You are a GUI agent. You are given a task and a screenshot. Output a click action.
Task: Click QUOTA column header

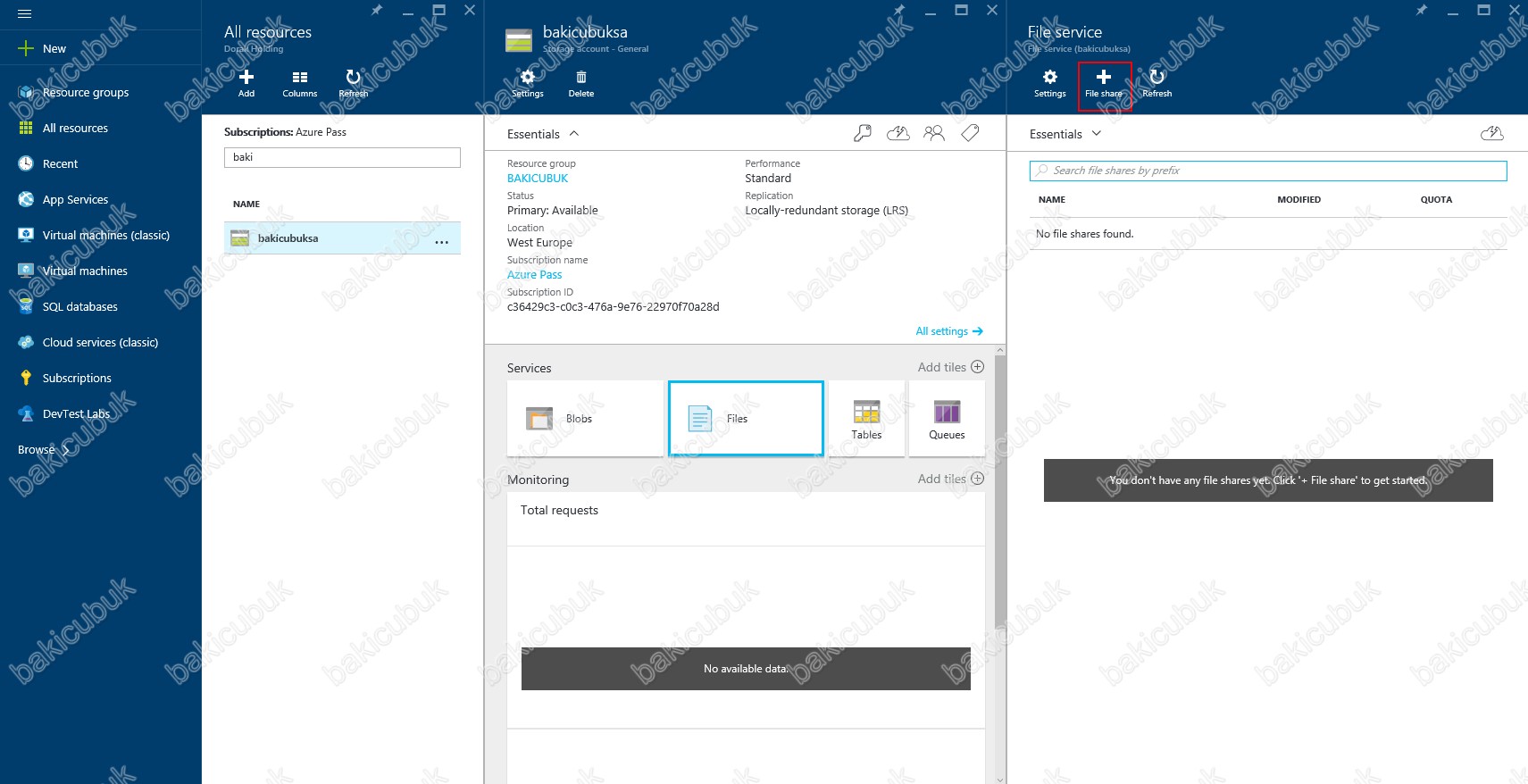tap(1436, 200)
